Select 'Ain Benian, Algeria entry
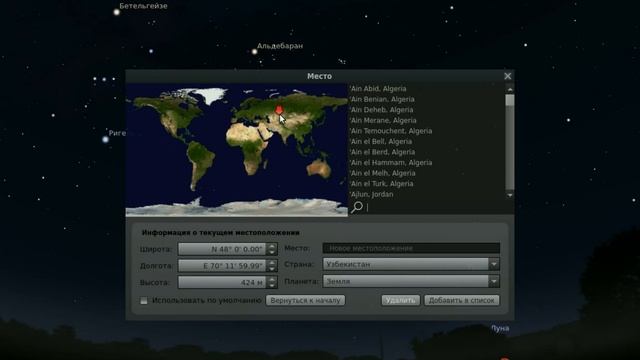 coord(382,99)
